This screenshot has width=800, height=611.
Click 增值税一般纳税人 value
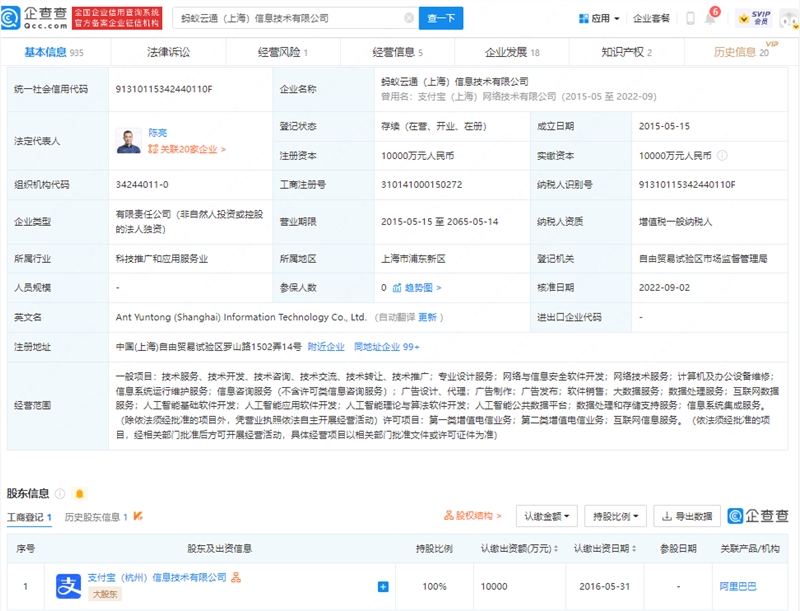[675, 222]
